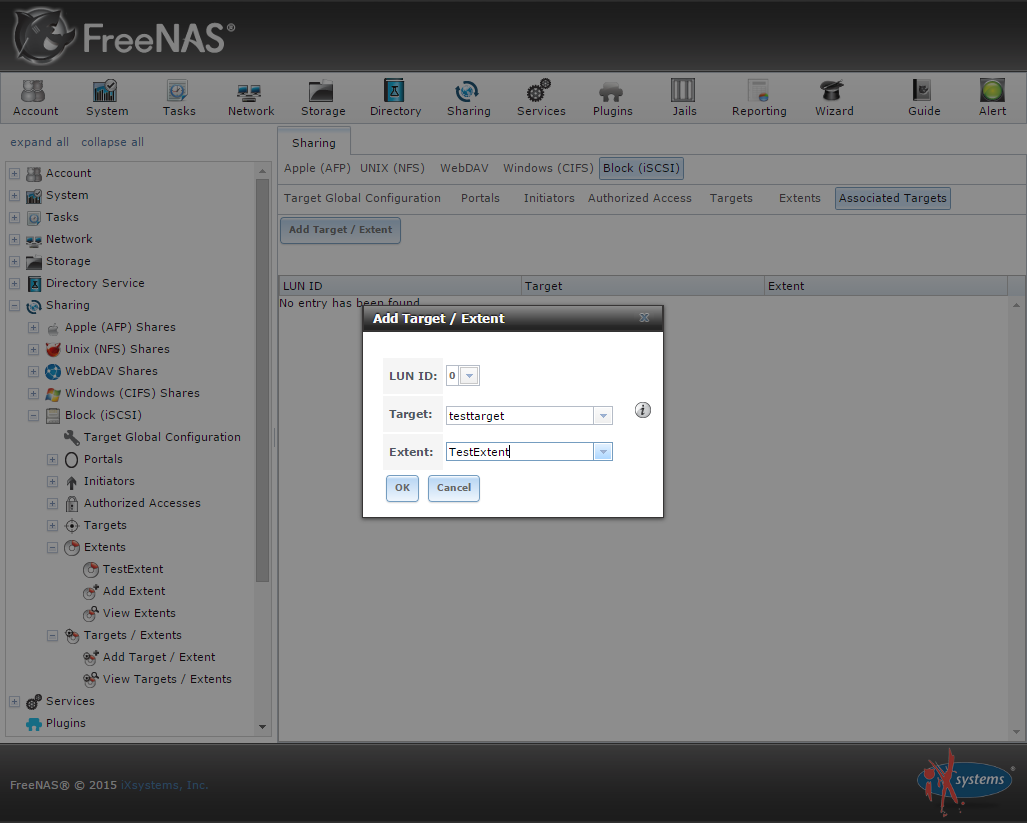1027x823 pixels.
Task: Click the info icon beside Target field
Action: [x=643, y=410]
